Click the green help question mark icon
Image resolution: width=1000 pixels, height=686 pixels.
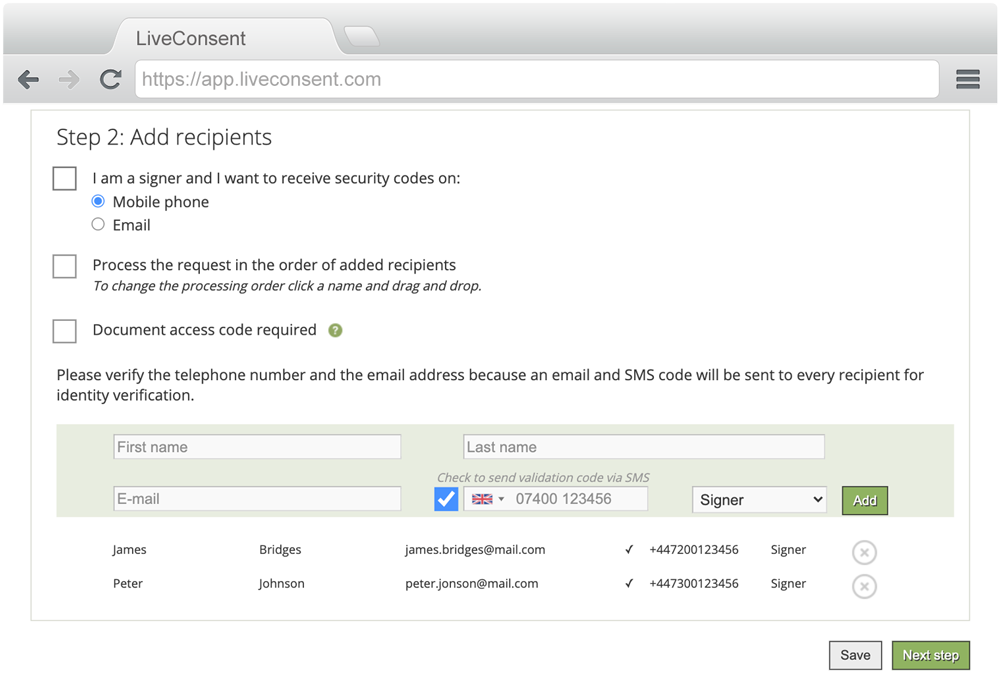tap(335, 330)
